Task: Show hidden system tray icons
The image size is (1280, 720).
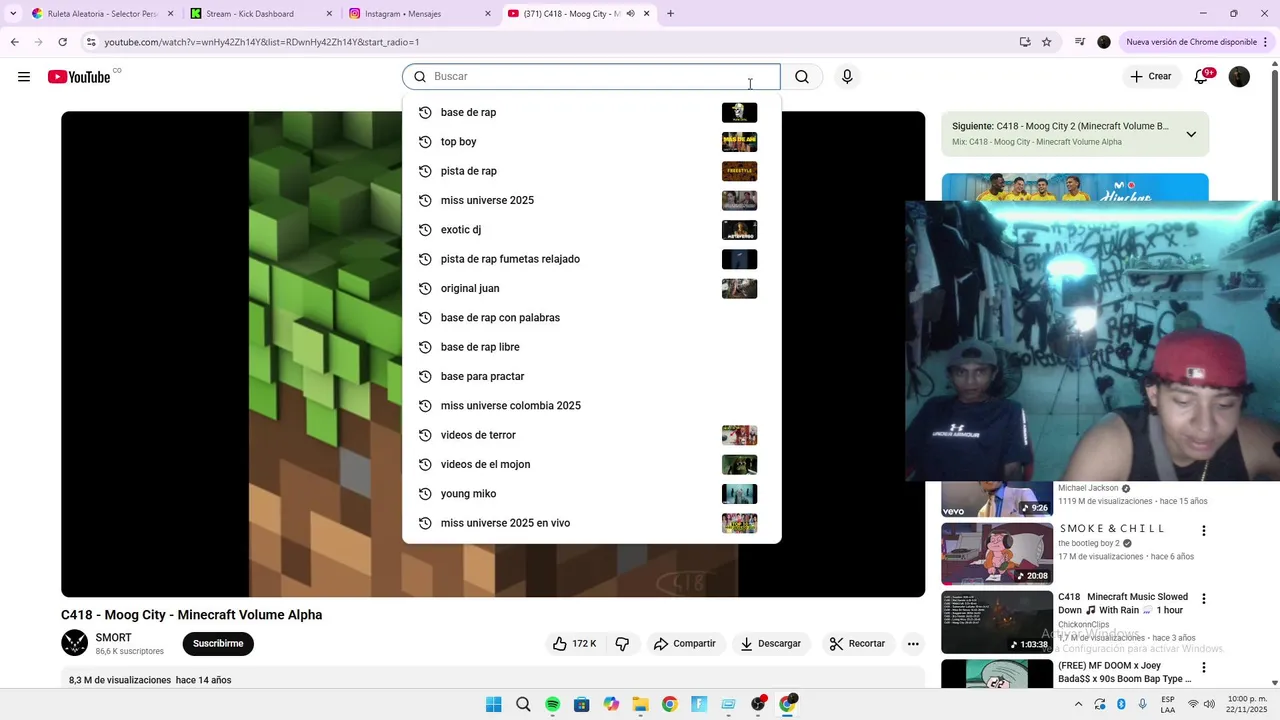Action: [1078, 704]
